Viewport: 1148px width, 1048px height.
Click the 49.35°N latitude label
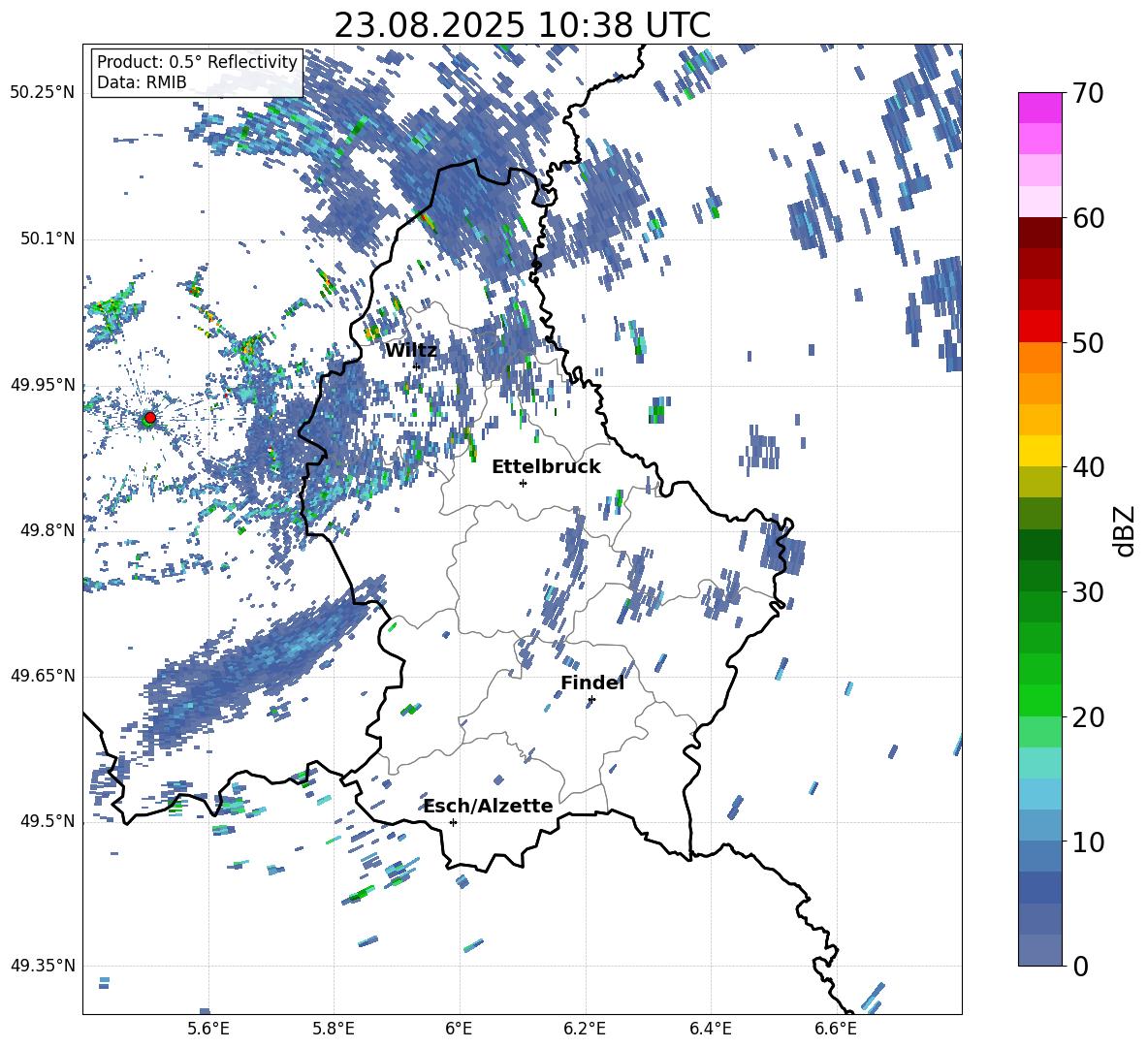43,966
